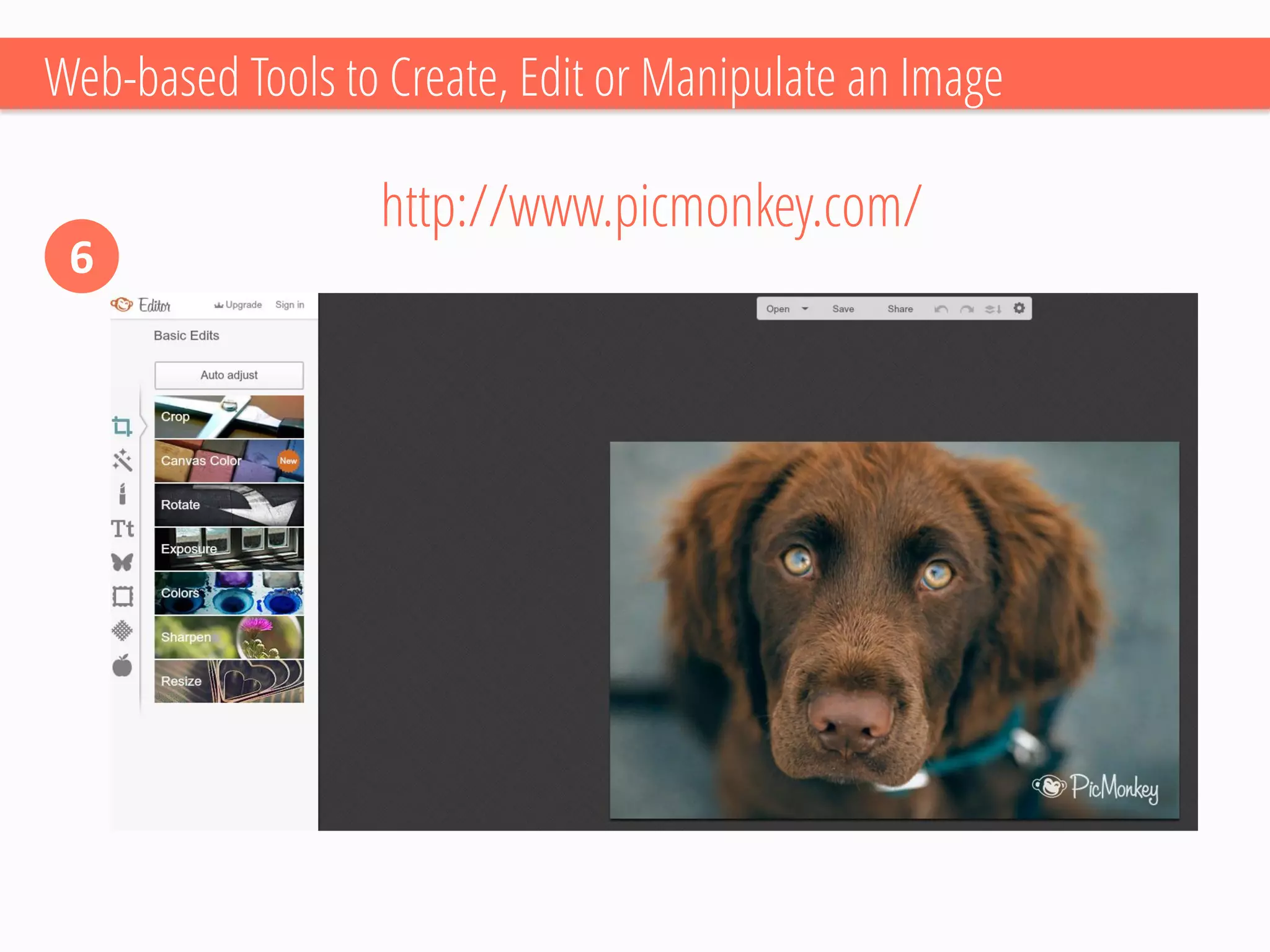Click Share in the toolbar
The image size is (1270, 952).
[x=900, y=309]
